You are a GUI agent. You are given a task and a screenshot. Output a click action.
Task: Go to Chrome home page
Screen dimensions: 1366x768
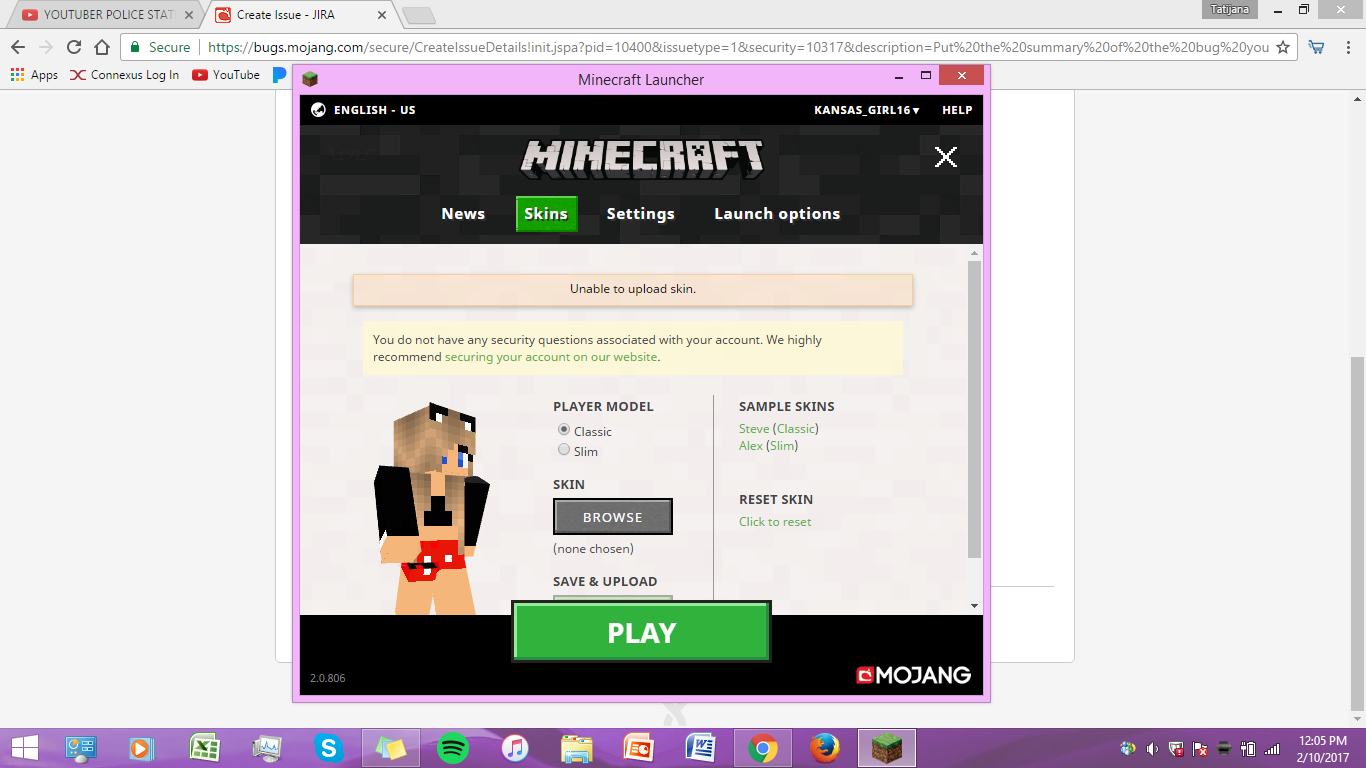click(102, 47)
